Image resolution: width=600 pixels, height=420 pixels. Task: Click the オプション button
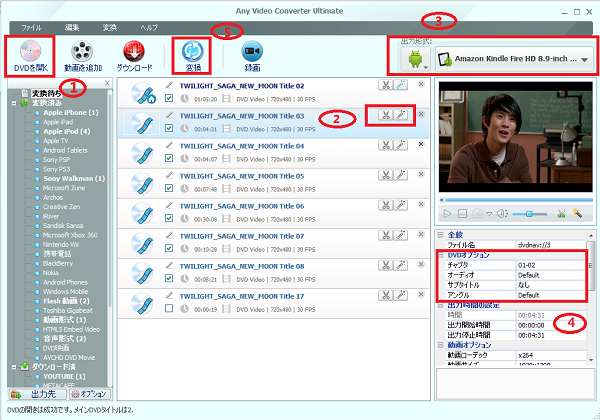[90, 394]
